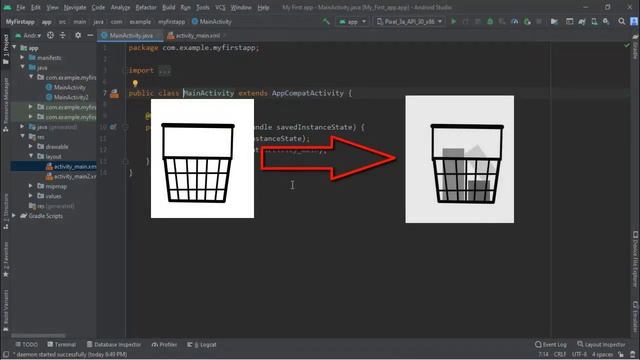Expand the values folder
Viewport: 640px width, 360px height.
[31, 196]
